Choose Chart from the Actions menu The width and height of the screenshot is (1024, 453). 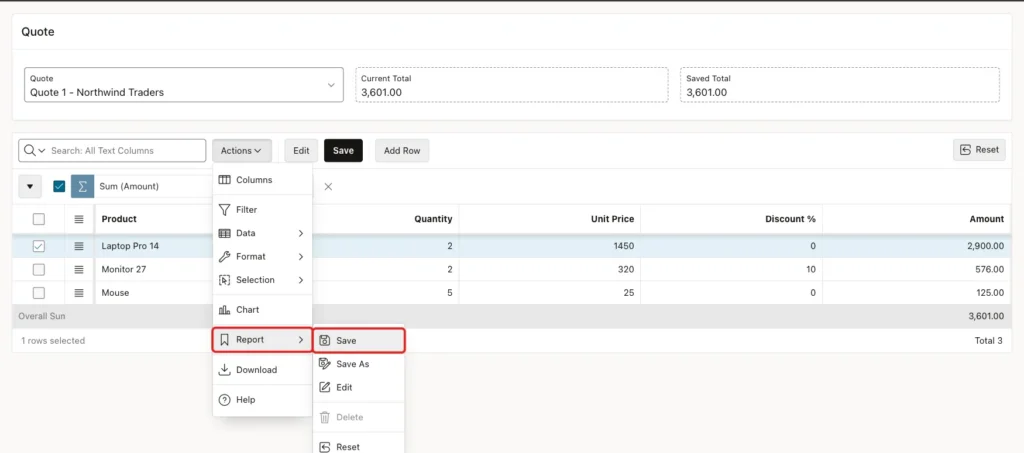(x=263, y=310)
